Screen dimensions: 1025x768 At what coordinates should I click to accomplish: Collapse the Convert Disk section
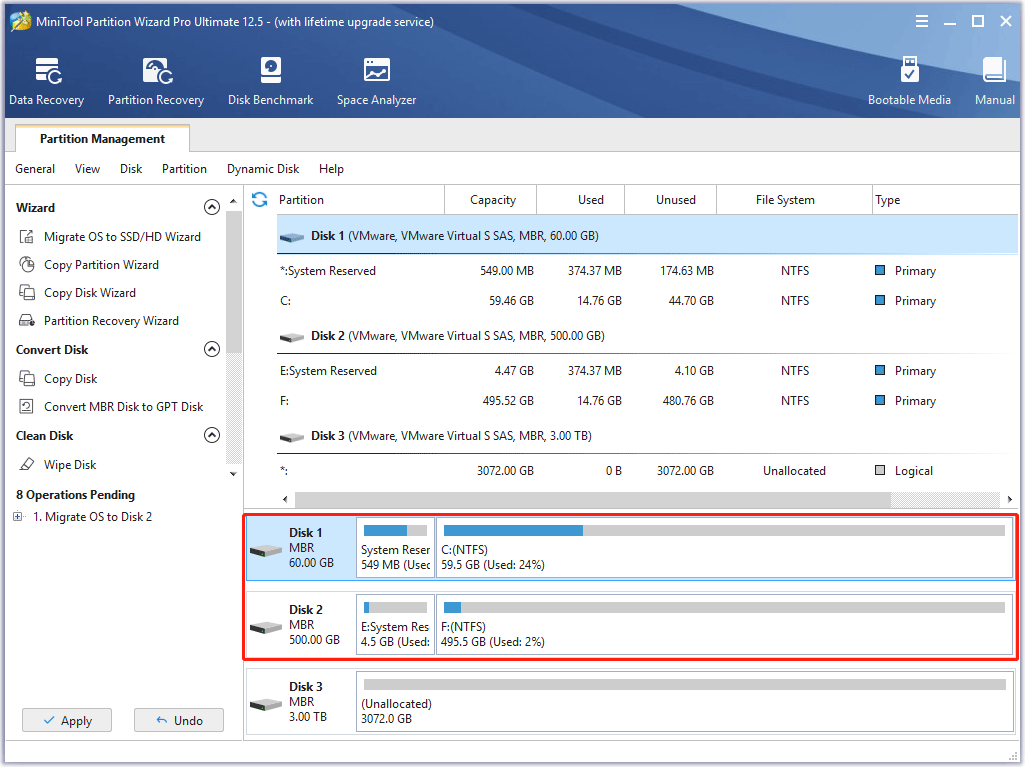pyautogui.click(x=212, y=349)
